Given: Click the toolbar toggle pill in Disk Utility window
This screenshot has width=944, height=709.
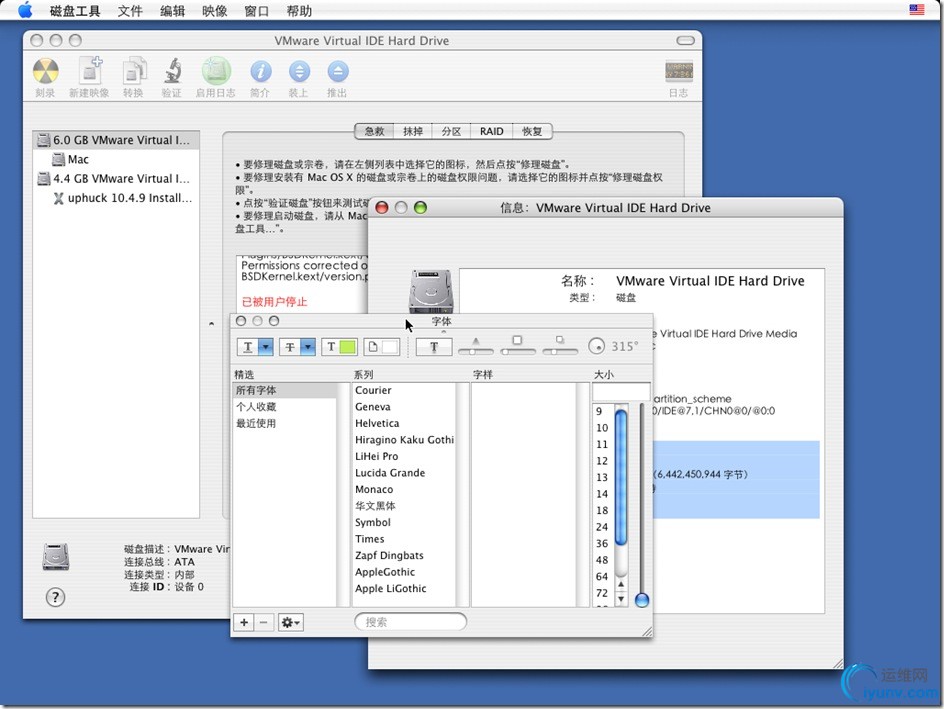Looking at the screenshot, I should point(685,40).
